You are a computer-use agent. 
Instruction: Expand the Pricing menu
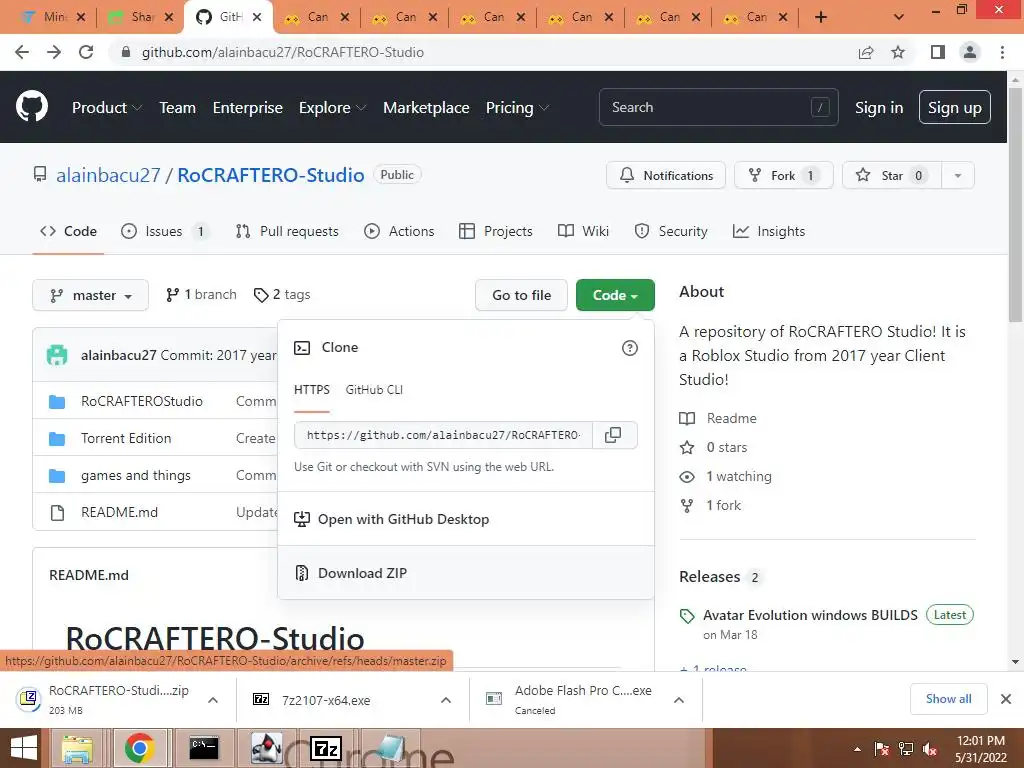(x=517, y=108)
